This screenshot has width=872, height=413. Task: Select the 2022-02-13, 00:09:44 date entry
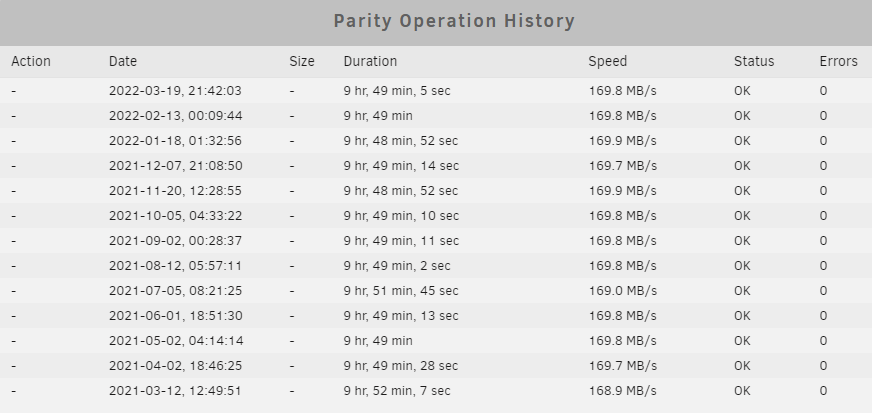(x=175, y=116)
